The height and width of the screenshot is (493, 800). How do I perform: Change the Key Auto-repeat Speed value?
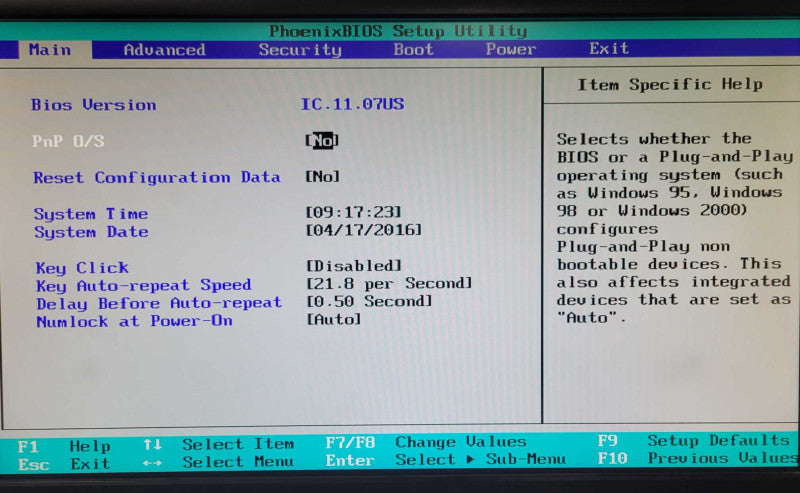coord(389,283)
